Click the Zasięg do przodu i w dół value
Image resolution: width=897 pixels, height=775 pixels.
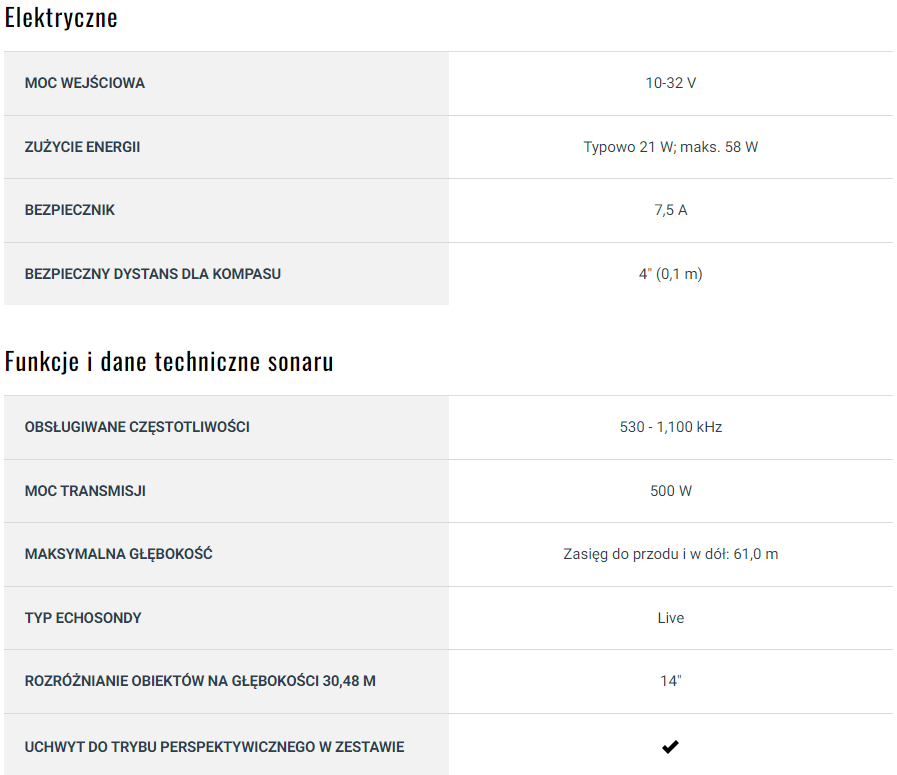pos(670,554)
